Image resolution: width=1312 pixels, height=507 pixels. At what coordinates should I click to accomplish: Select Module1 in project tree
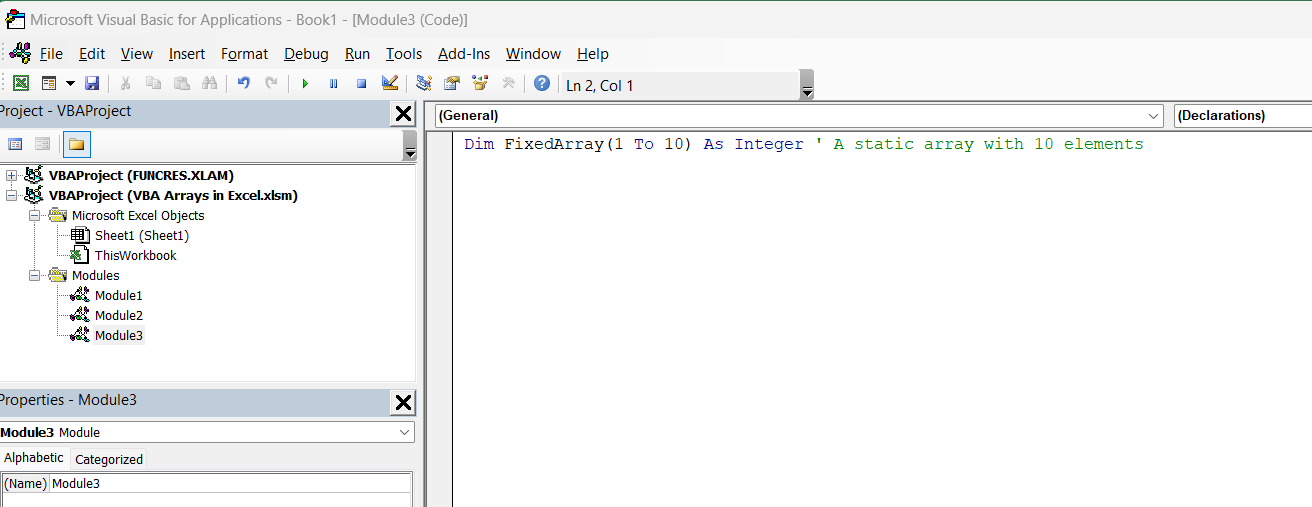pyautogui.click(x=119, y=296)
